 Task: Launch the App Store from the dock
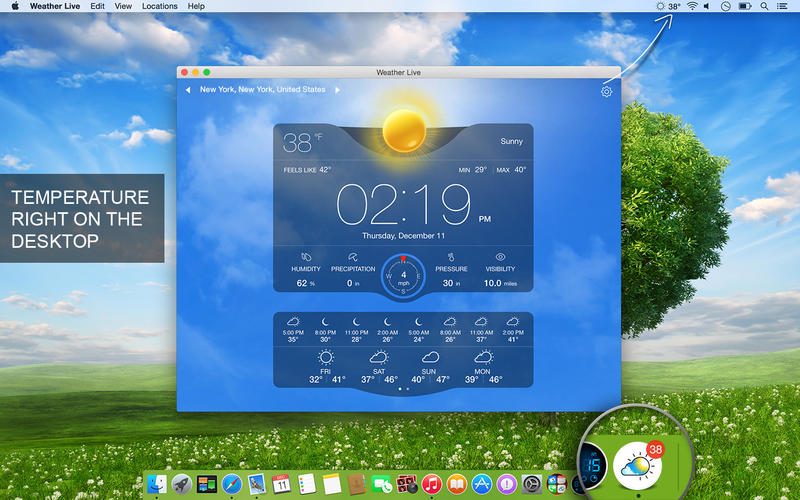[x=482, y=484]
